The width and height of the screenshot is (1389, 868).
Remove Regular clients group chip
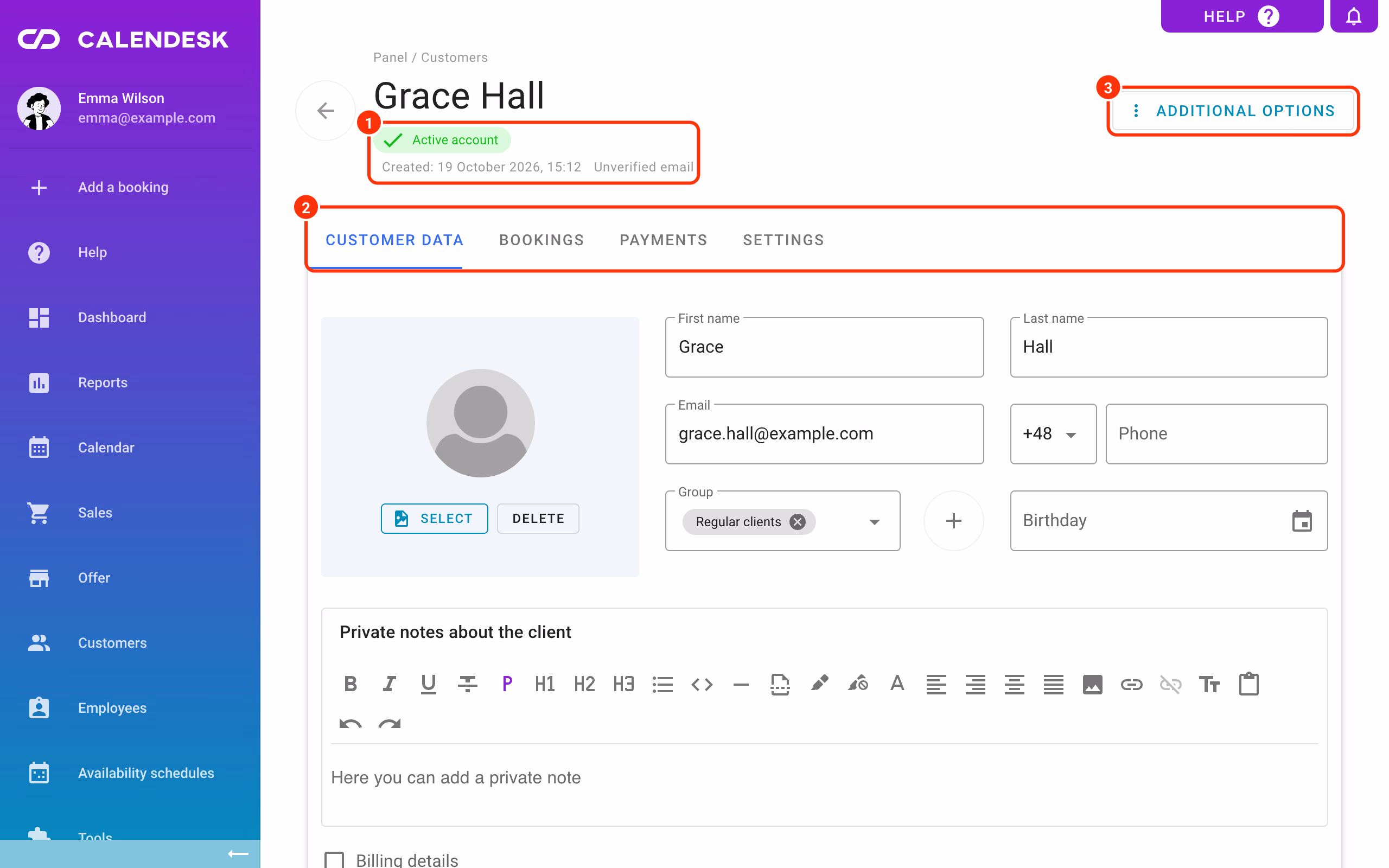[x=797, y=521]
